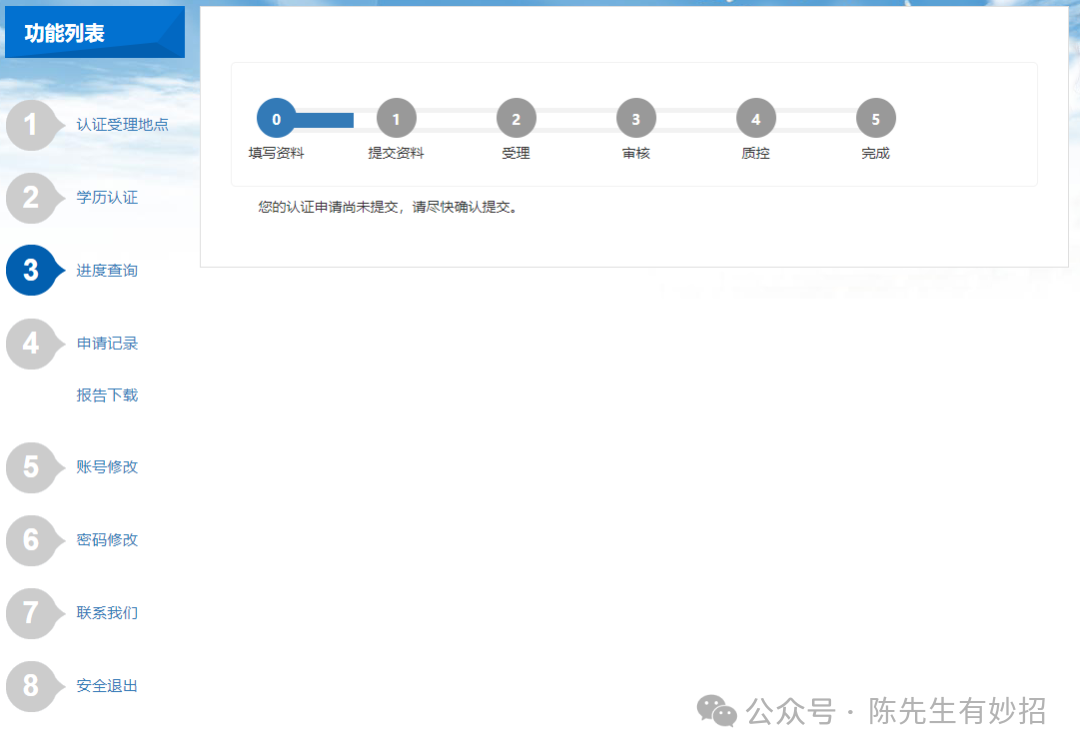
Task: Click the step 2 icon on sidebar 学历认证
Action: (32, 197)
